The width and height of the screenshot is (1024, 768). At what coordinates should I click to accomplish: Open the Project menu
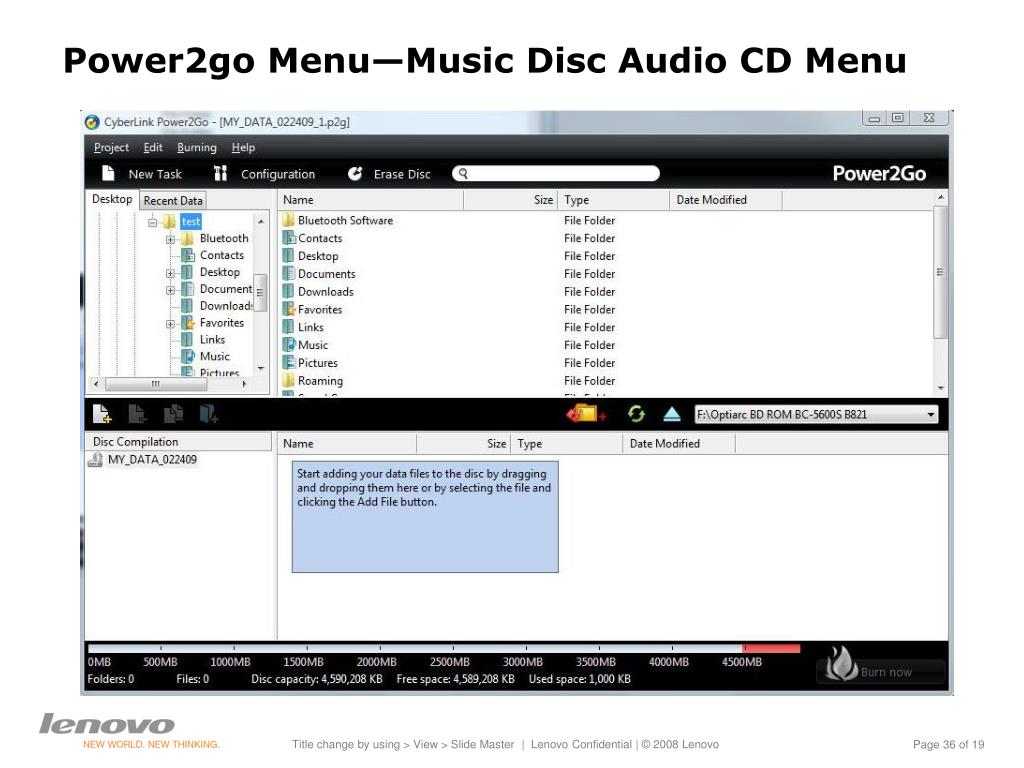(111, 148)
